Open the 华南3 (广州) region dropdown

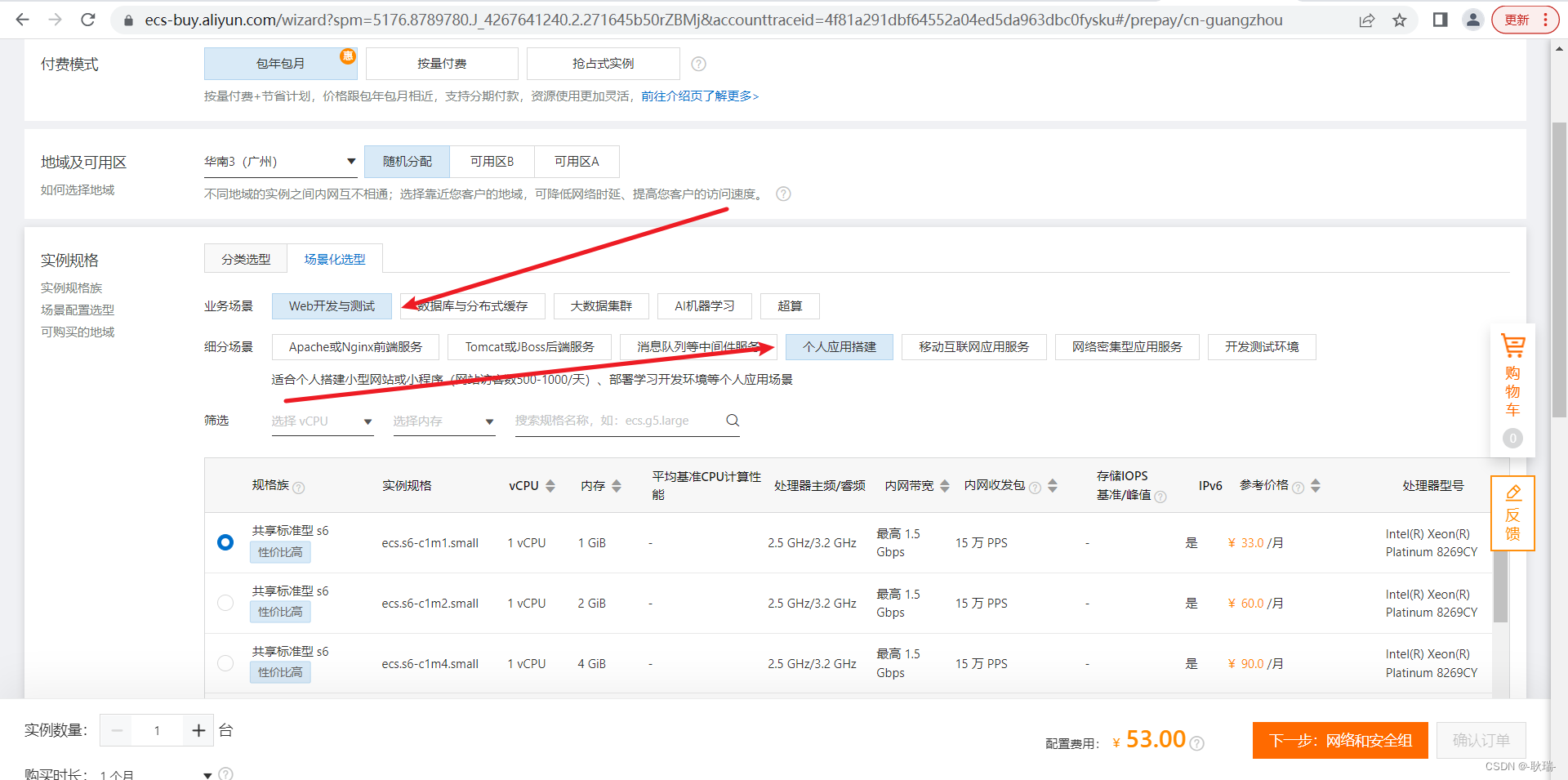tap(280, 162)
